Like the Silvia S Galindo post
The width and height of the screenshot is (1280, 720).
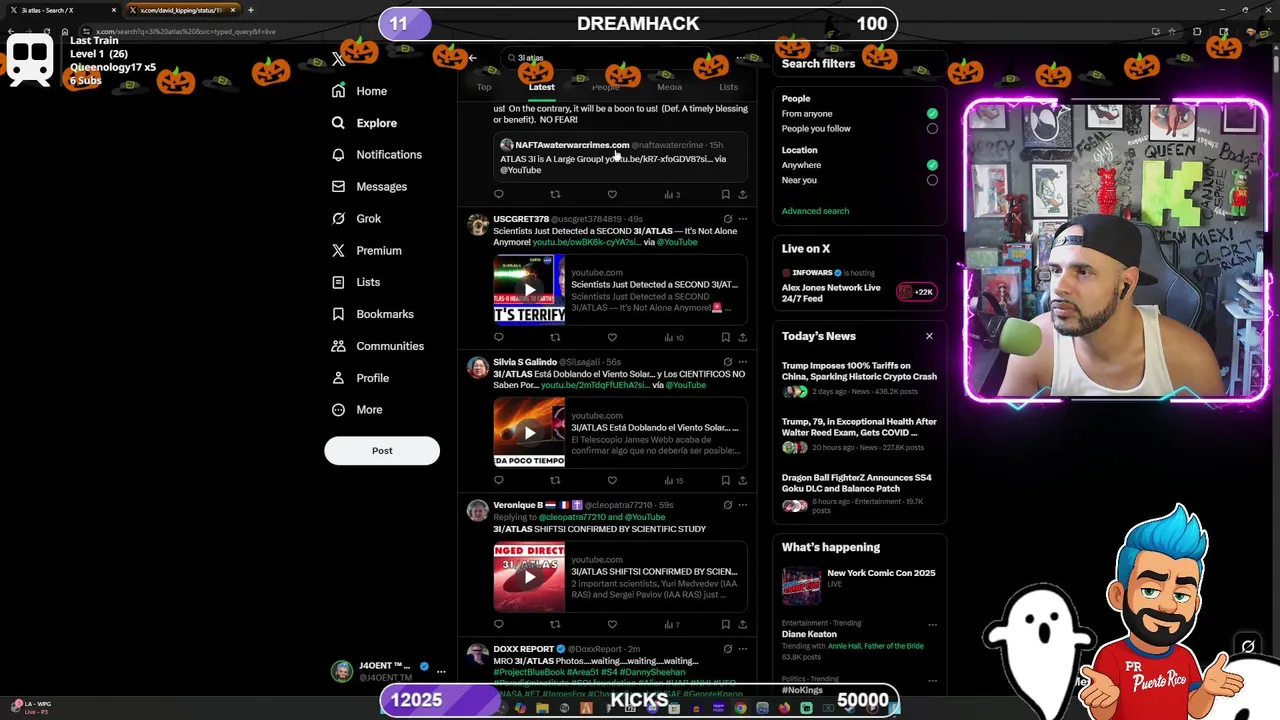pos(612,480)
